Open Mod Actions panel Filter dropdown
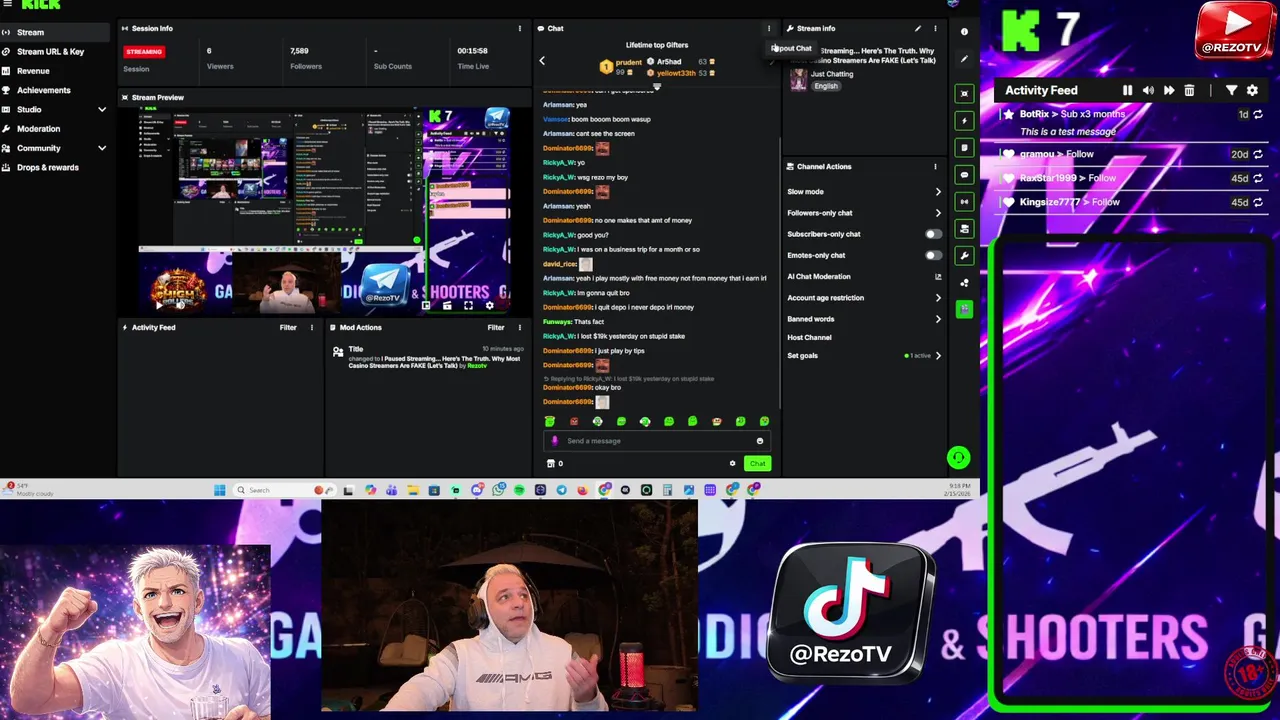 pos(496,327)
